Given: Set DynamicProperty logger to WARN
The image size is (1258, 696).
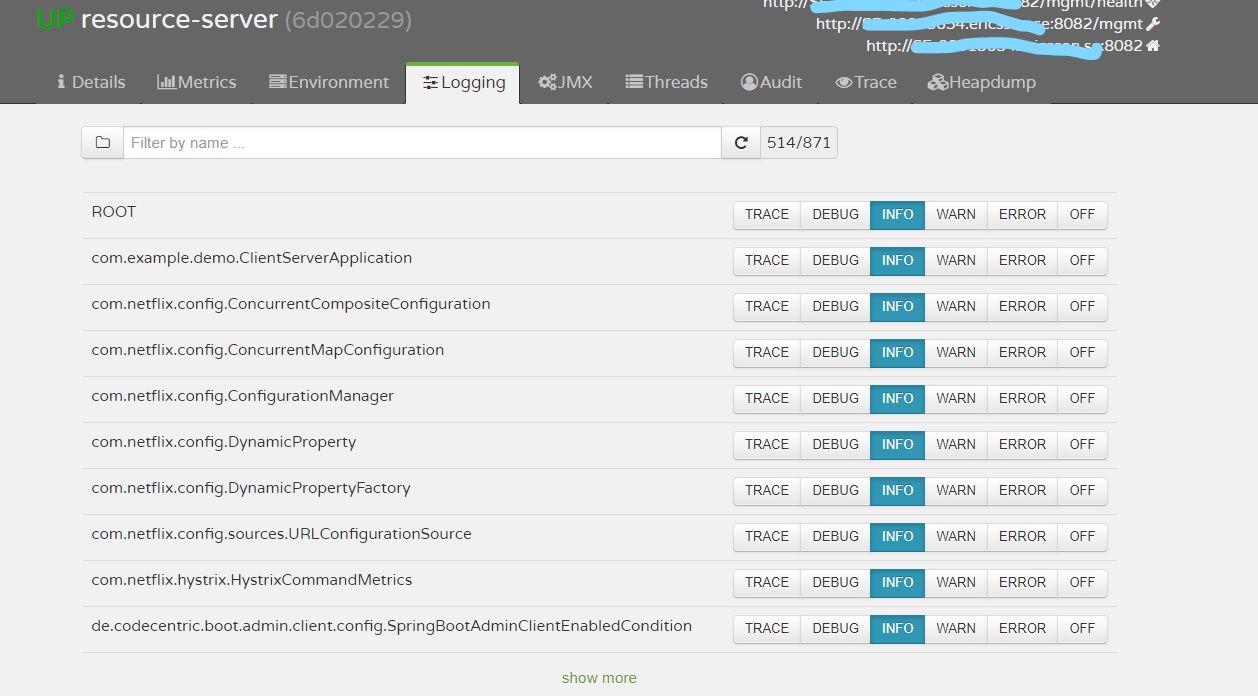Looking at the screenshot, I should pos(956,445).
